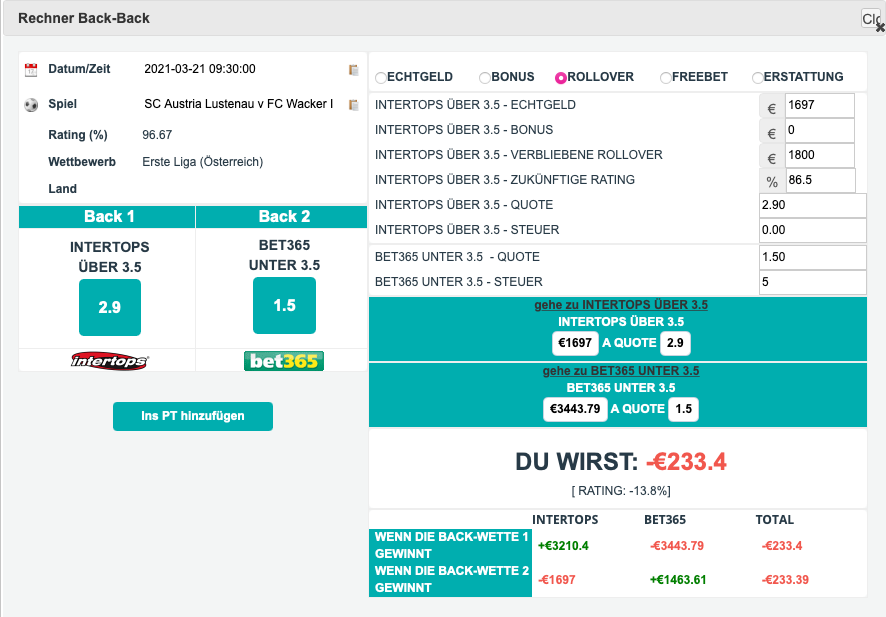Enable the FREEBET mode
Image resolution: width=886 pixels, height=617 pixels.
(665, 76)
